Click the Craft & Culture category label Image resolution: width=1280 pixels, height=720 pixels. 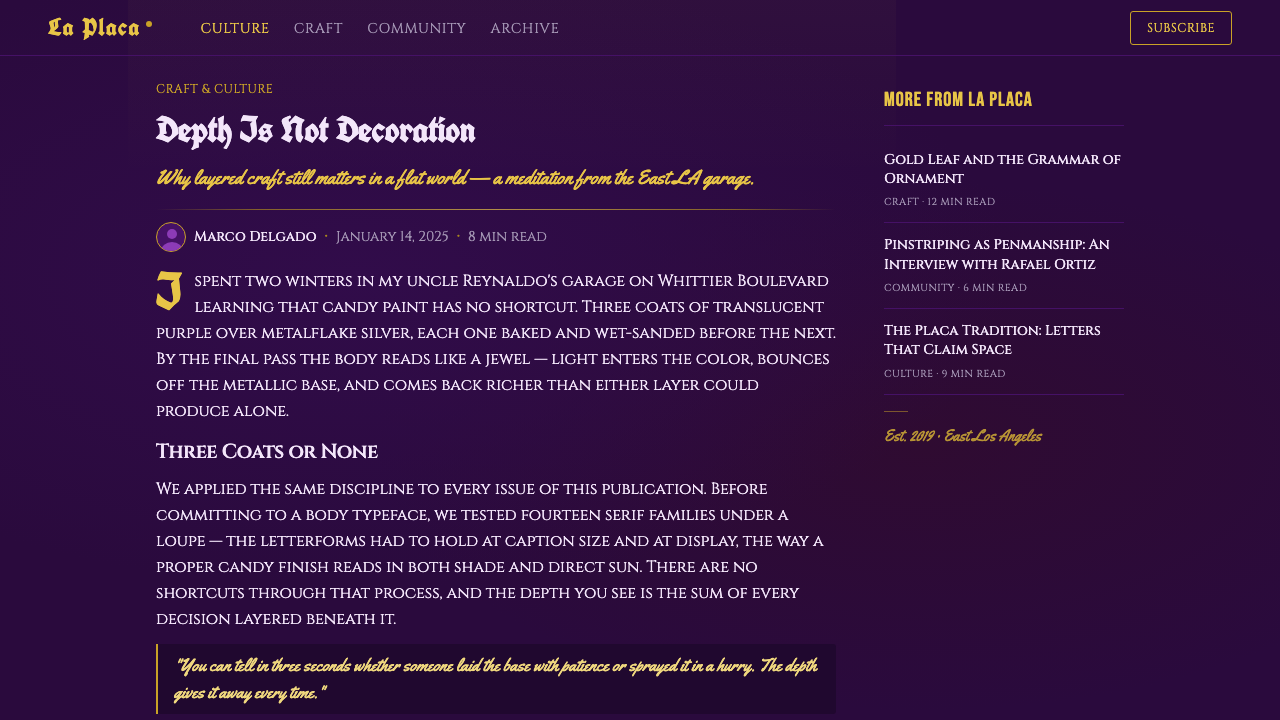[x=214, y=89]
